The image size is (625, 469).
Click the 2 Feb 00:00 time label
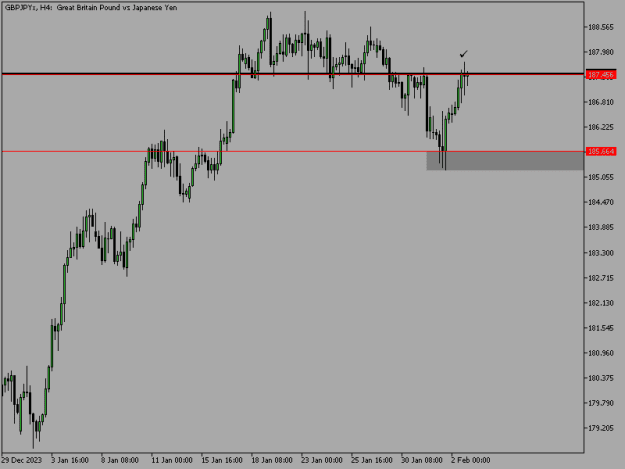tap(471, 460)
